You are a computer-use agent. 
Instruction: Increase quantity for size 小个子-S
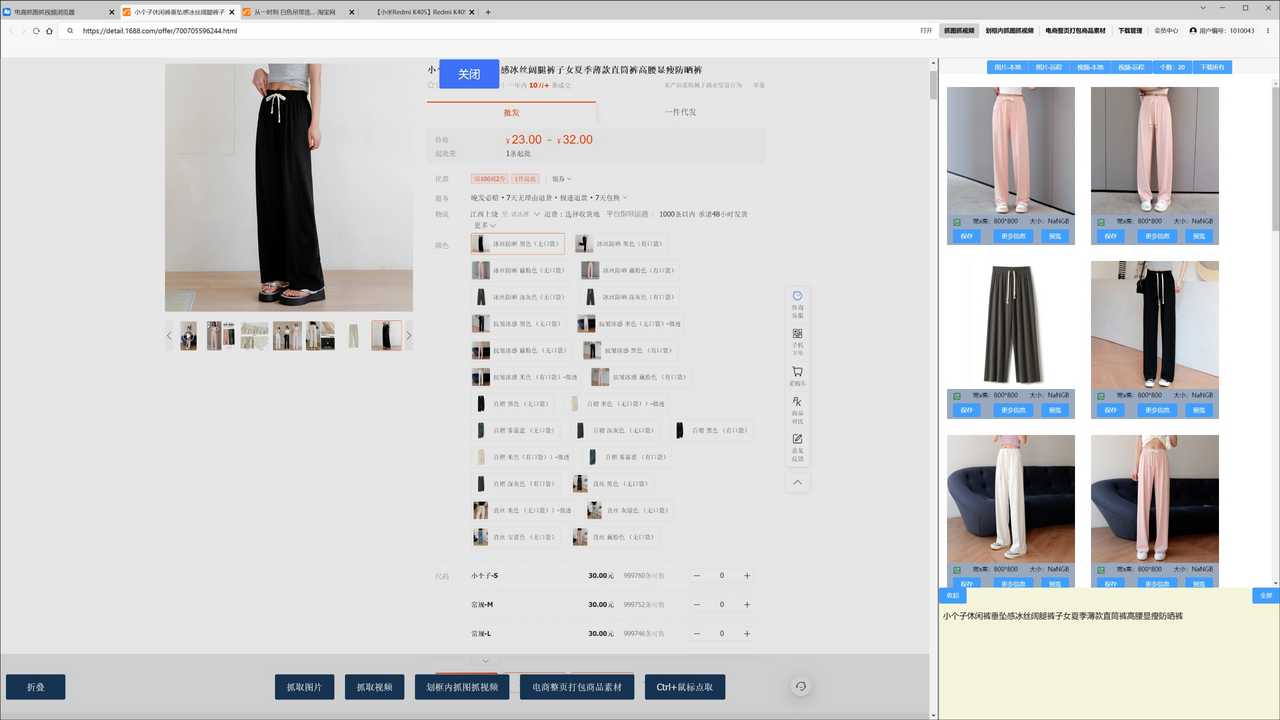[747, 576]
